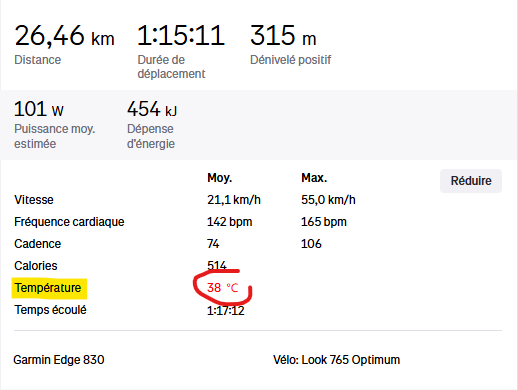Image resolution: width=518 pixels, height=390 pixels.
Task: Click the 315 m Dénivelé positif stat
Action: (283, 35)
